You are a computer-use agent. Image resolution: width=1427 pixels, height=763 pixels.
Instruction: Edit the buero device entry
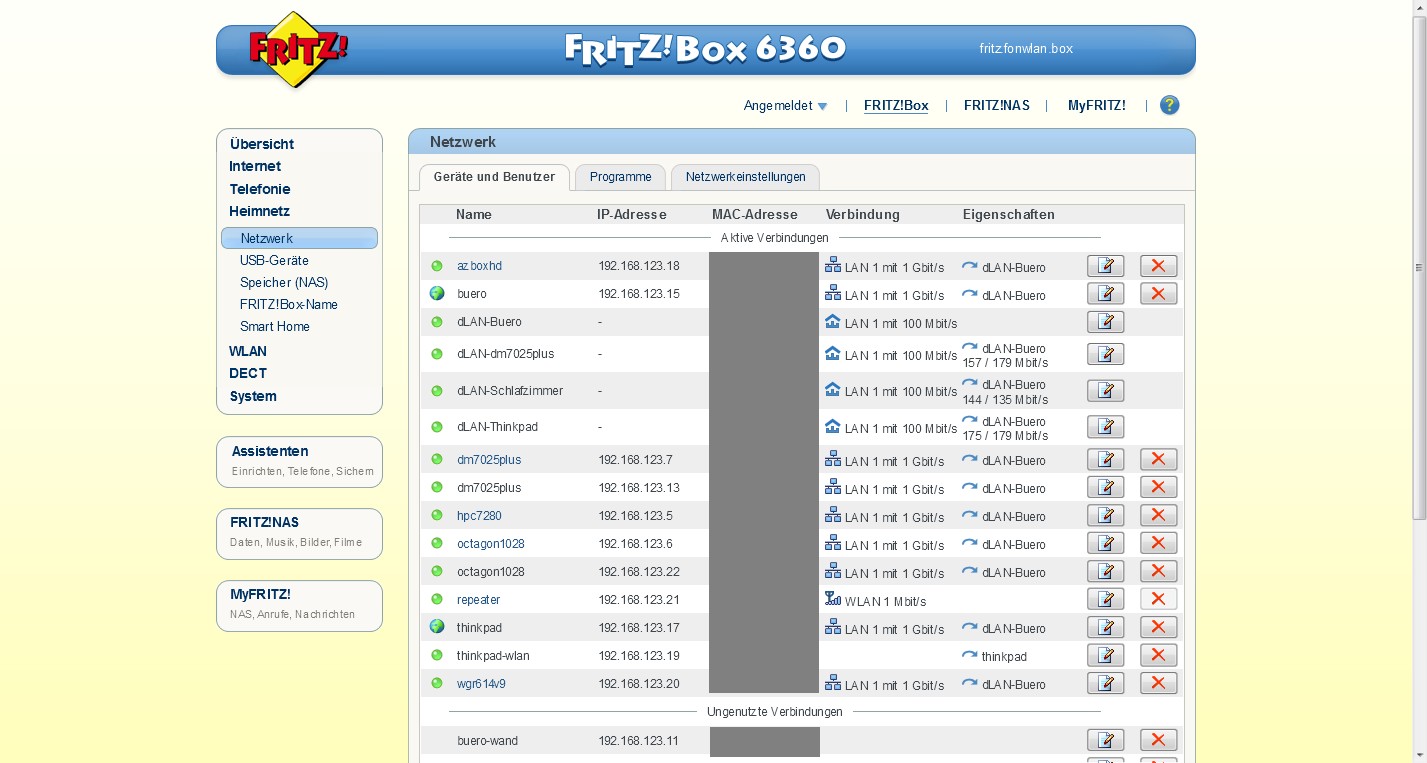coord(1105,294)
